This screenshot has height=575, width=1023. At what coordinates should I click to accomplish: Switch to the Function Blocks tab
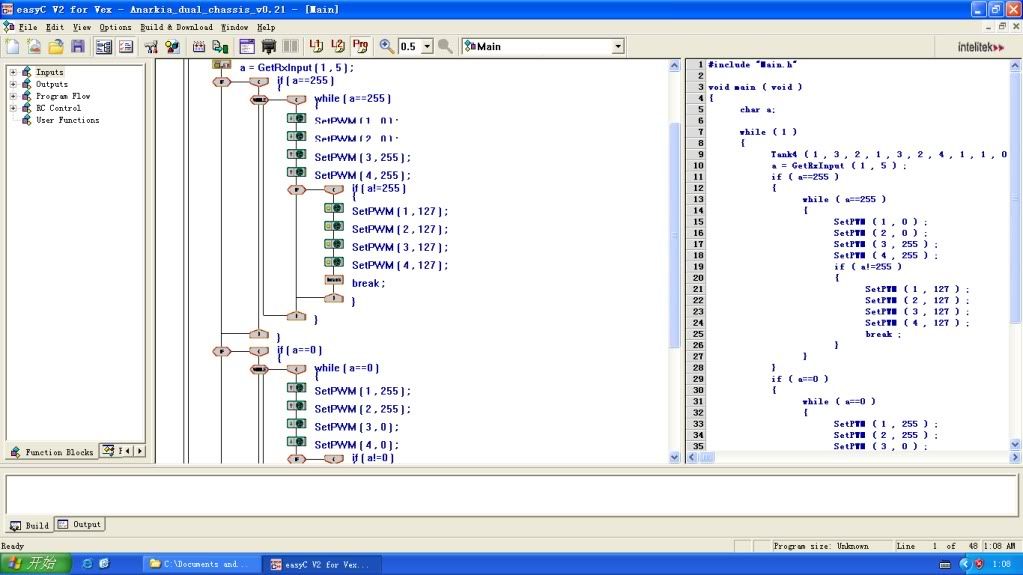[x=52, y=452]
